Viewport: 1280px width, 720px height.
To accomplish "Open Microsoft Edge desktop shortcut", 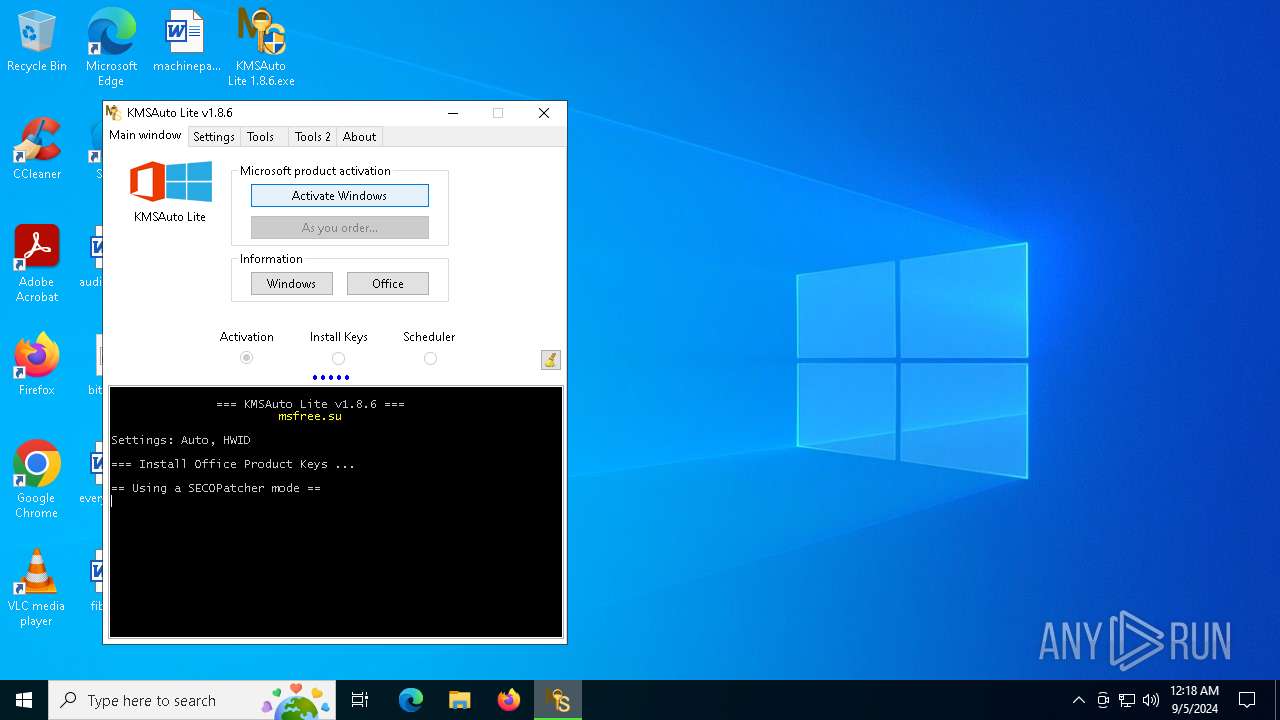I will click(x=111, y=48).
